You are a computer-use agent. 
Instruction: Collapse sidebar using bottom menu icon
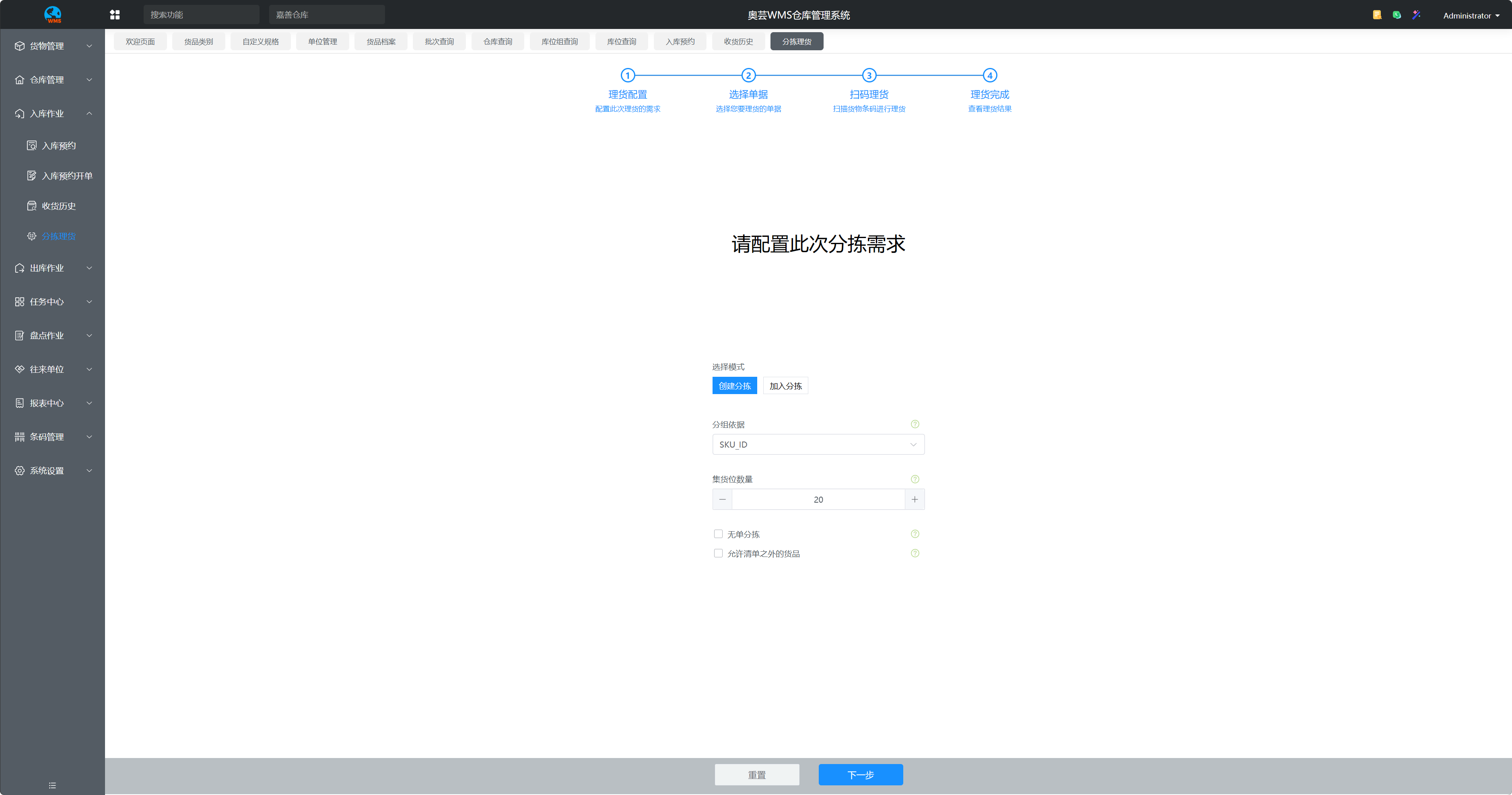(52, 785)
